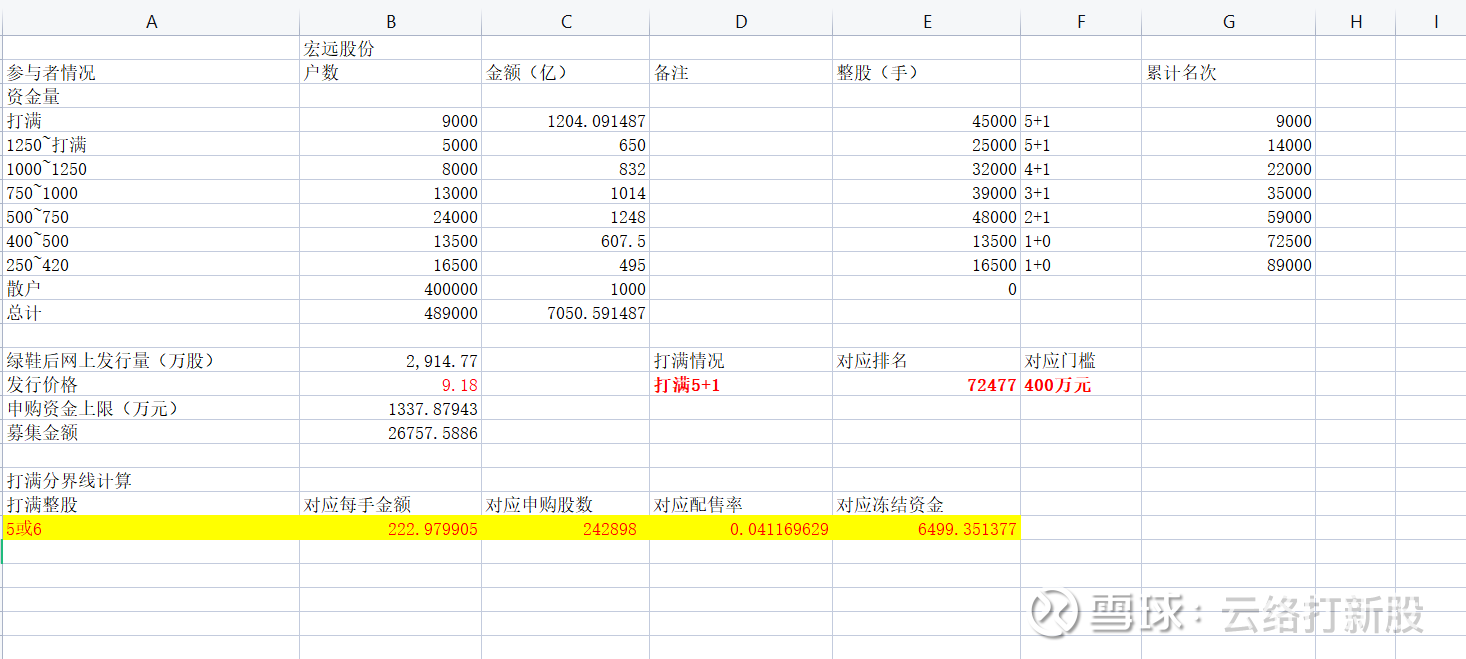Click the 备注 header cell
Image resolution: width=1466 pixels, height=659 pixels.
pos(741,72)
